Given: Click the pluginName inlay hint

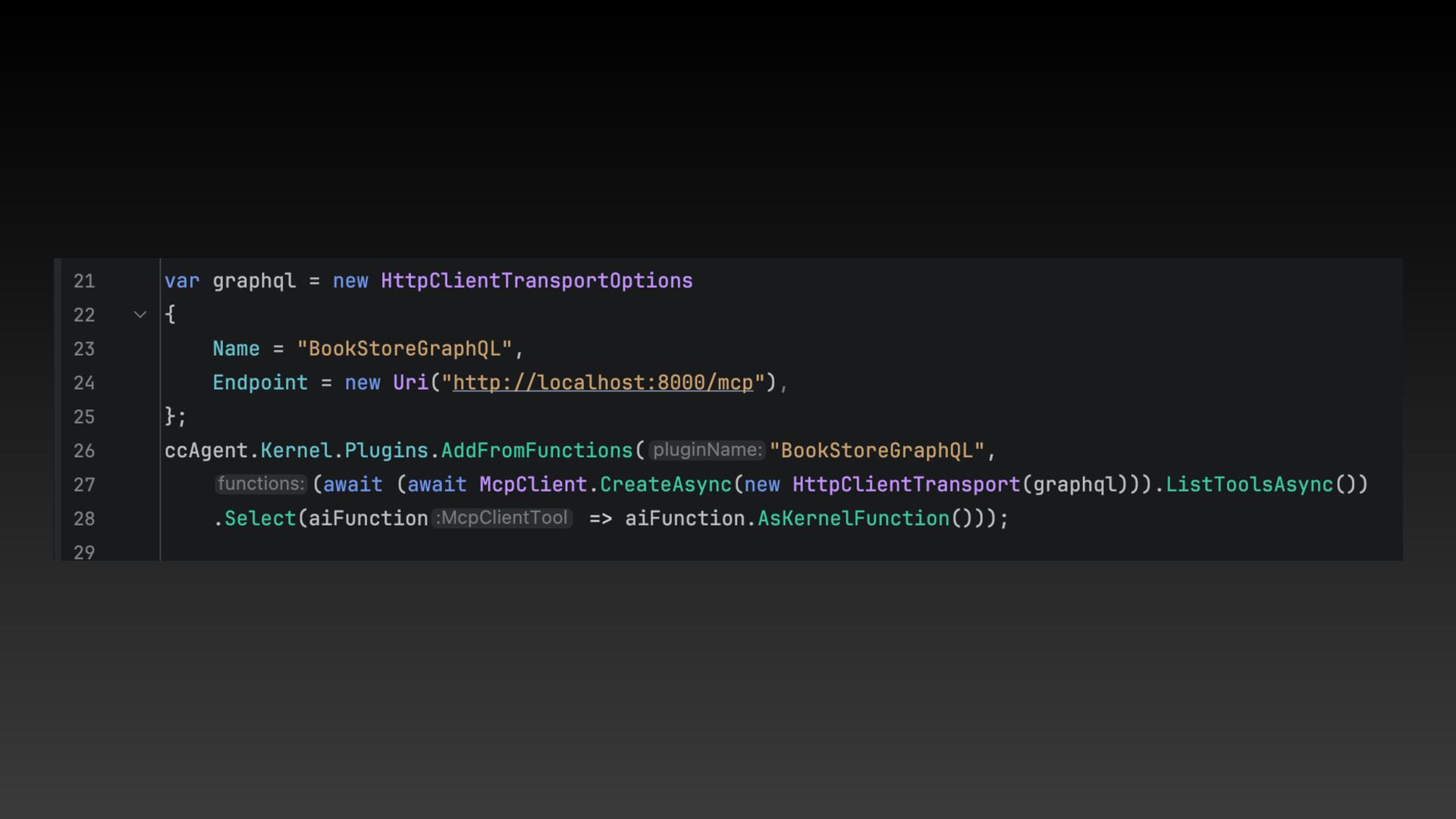Looking at the screenshot, I should [707, 450].
